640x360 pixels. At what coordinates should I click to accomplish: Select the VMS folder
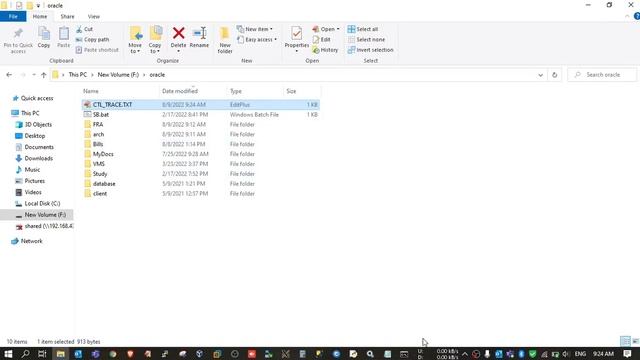click(x=200, y=164)
